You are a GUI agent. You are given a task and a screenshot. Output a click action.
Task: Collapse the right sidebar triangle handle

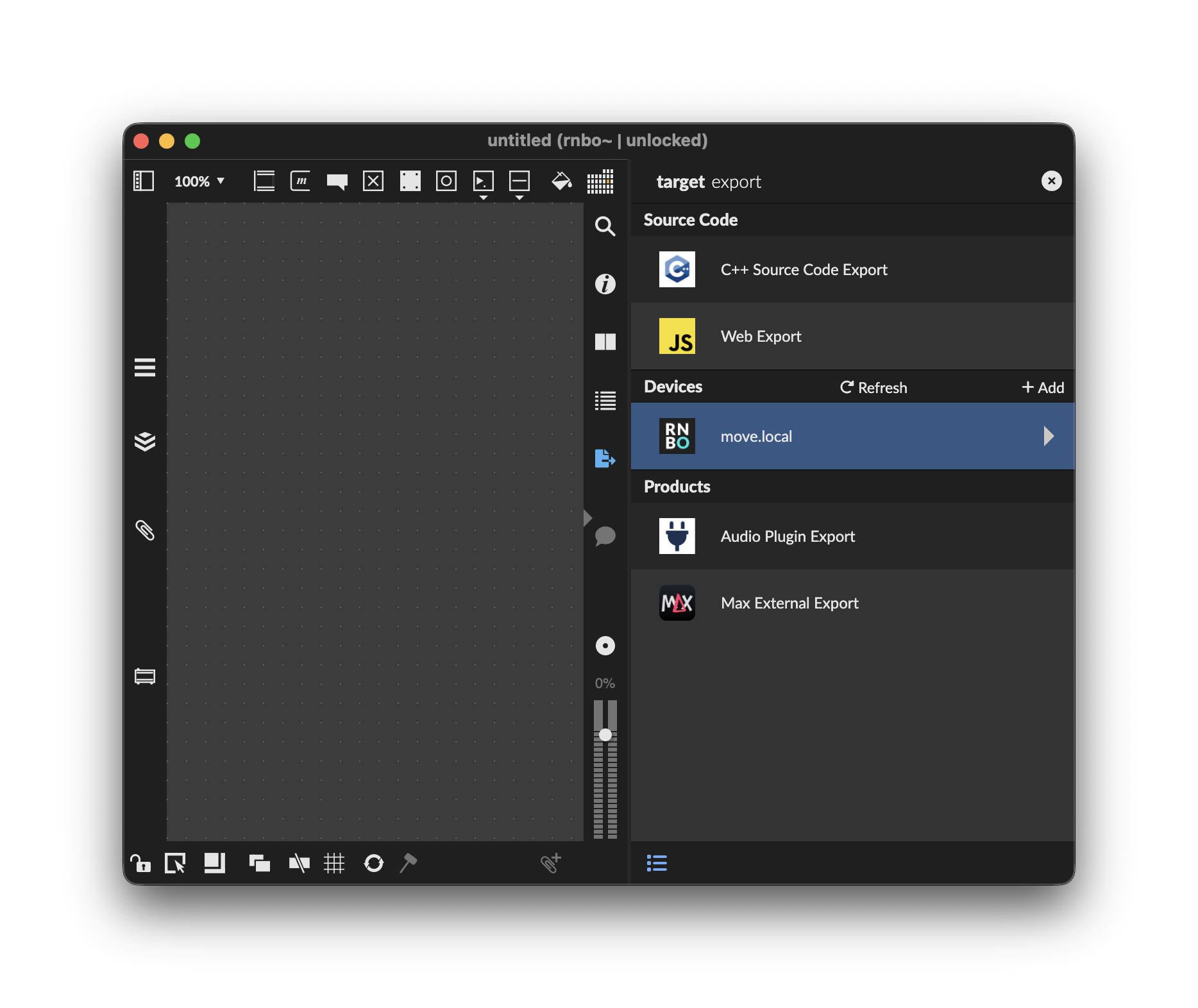pos(587,517)
